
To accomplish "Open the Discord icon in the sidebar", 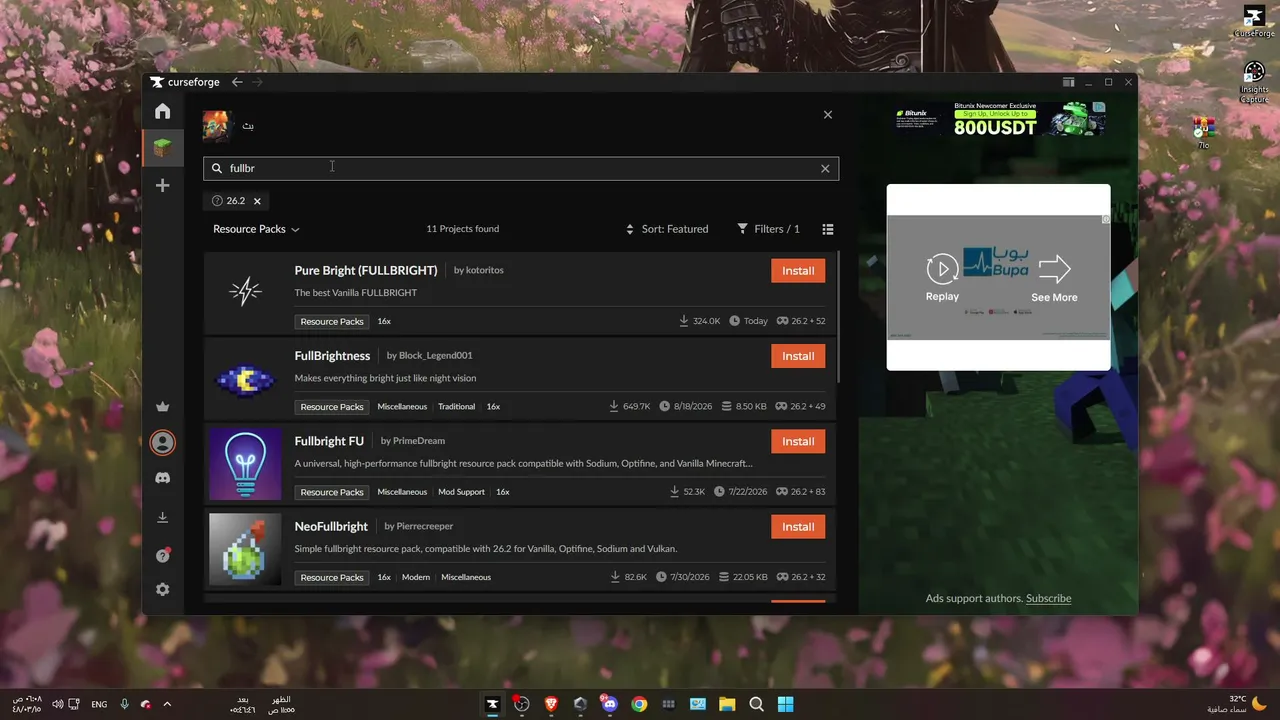I will [162, 478].
